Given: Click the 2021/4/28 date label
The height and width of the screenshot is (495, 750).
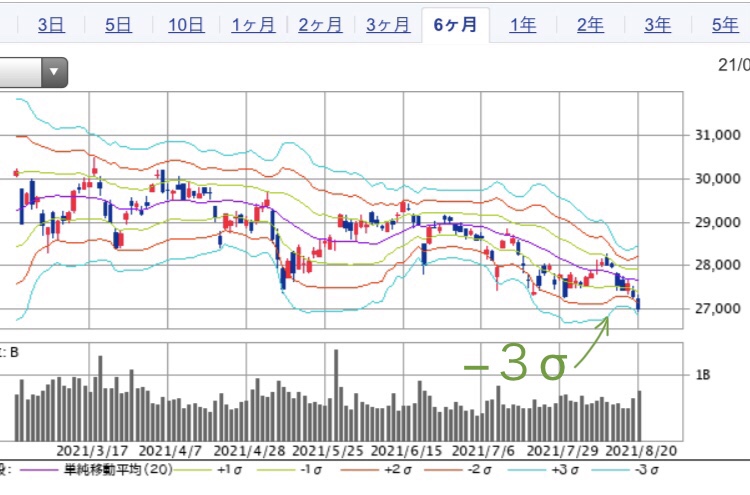Looking at the screenshot, I should pyautogui.click(x=249, y=451).
